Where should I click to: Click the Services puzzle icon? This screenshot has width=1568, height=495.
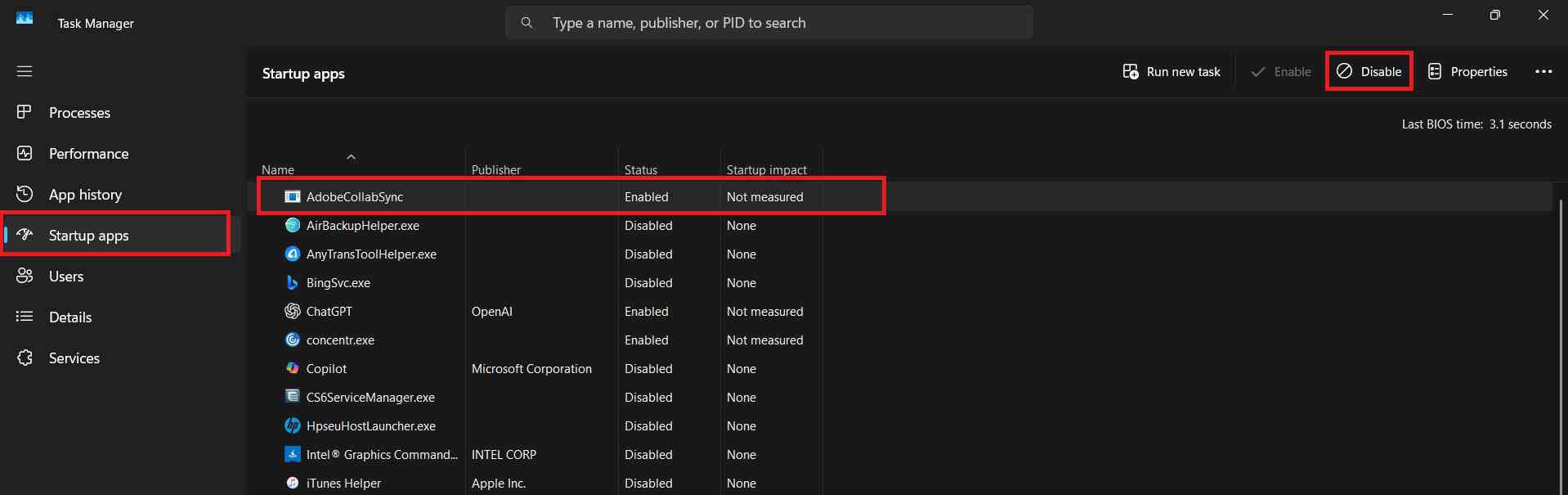[x=25, y=358]
